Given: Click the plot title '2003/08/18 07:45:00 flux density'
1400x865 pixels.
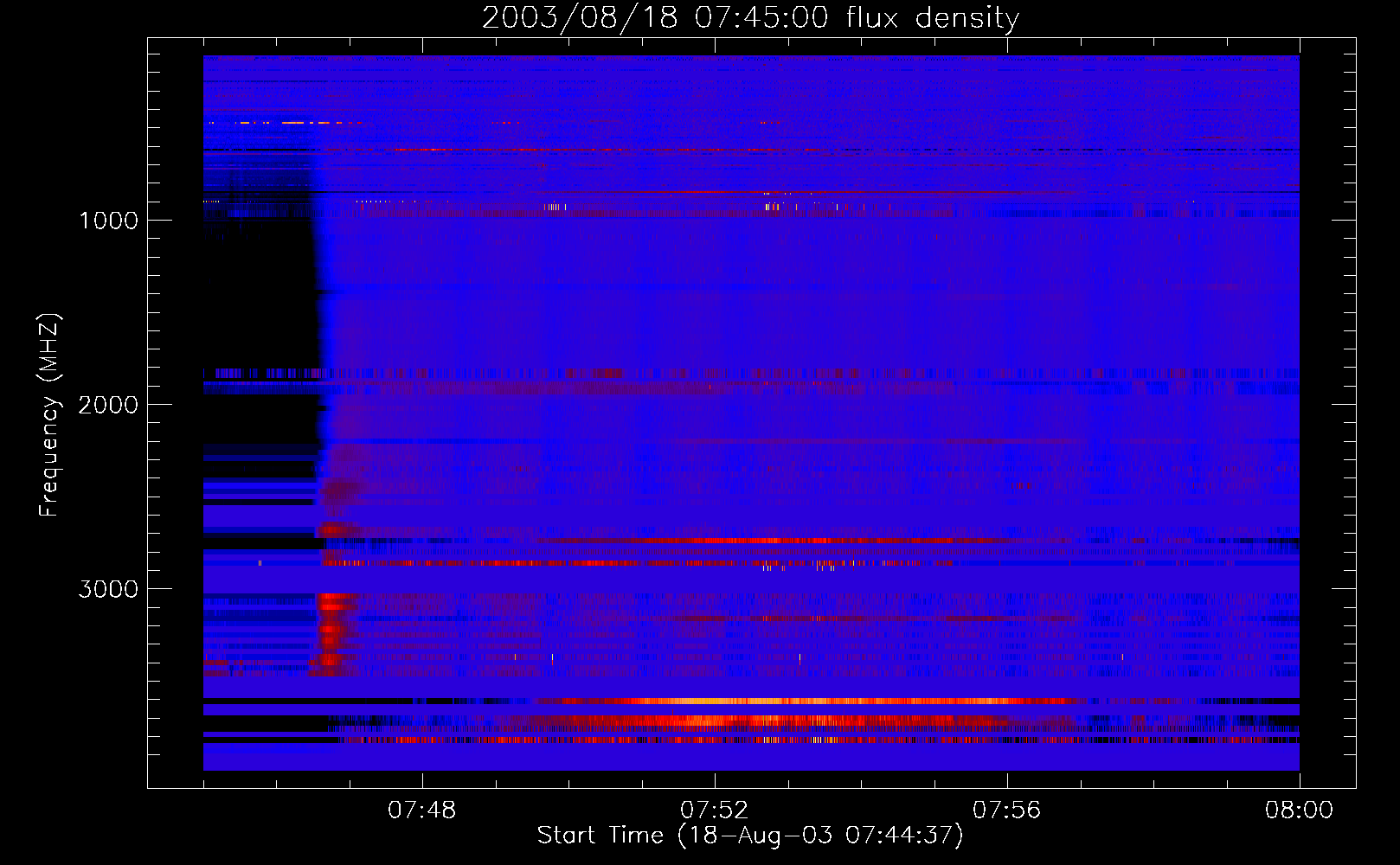Looking at the screenshot, I should pos(750,18).
